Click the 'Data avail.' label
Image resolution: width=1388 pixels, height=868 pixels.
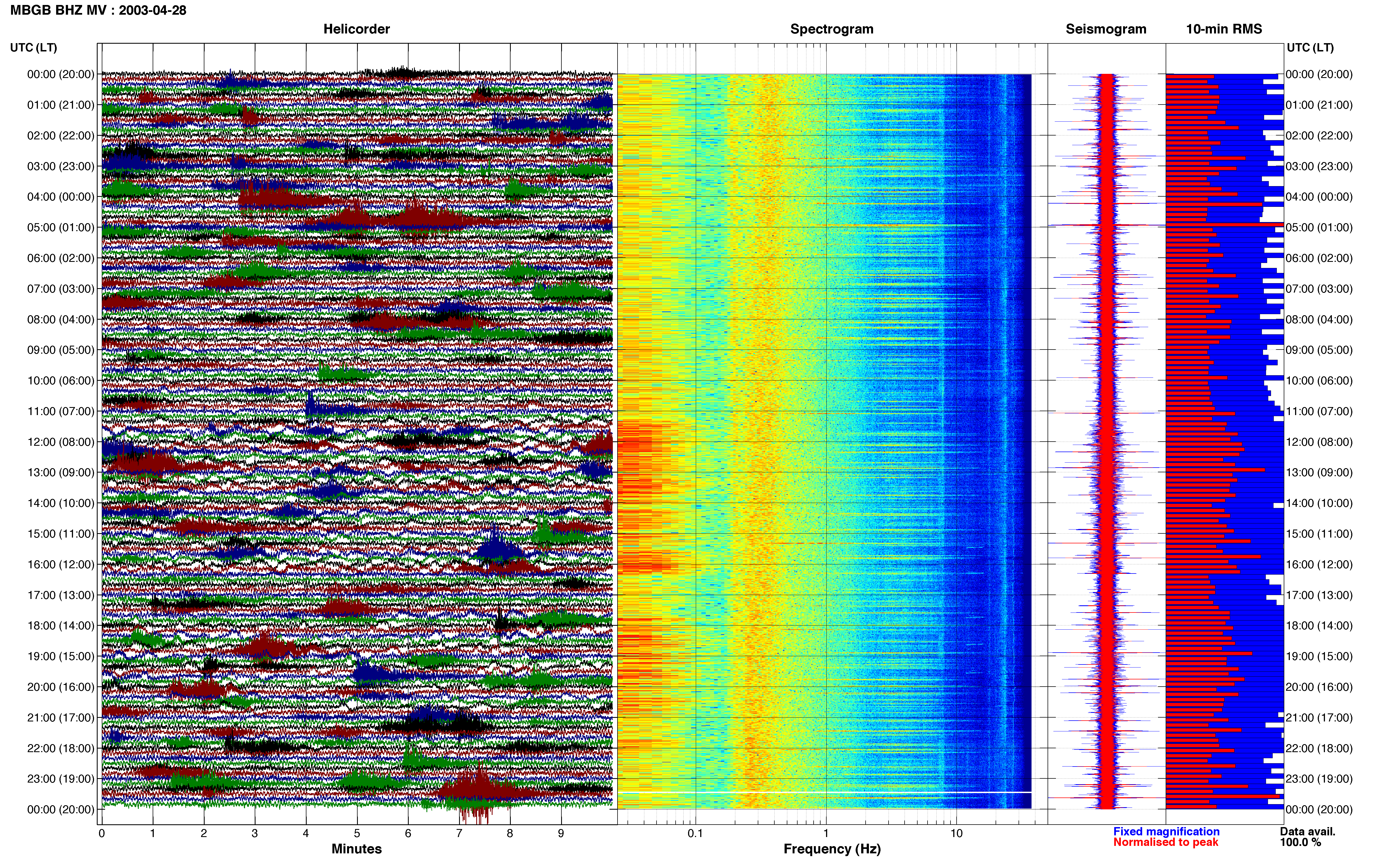point(1308,832)
